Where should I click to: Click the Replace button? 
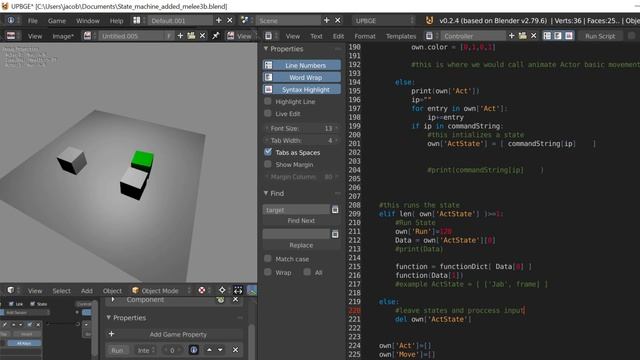pyautogui.click(x=302, y=245)
